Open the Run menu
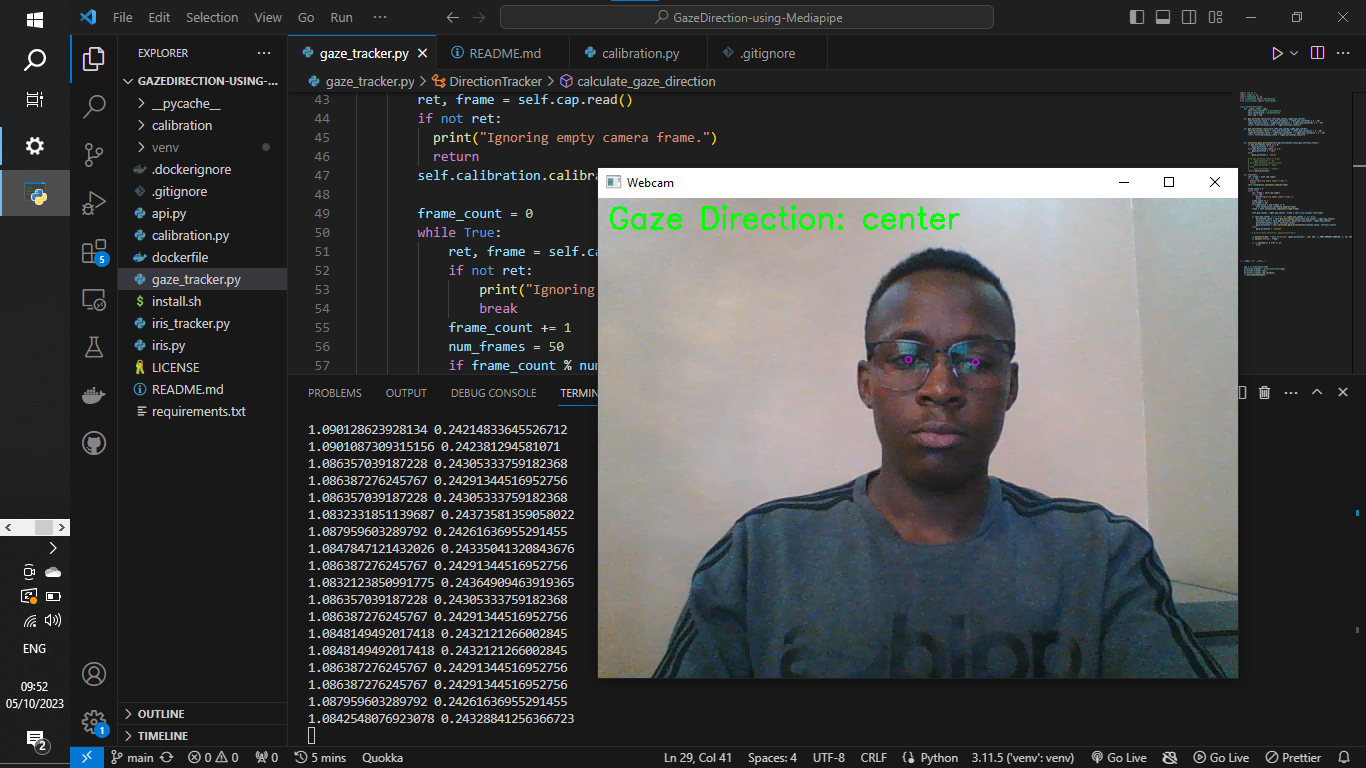 (x=341, y=17)
